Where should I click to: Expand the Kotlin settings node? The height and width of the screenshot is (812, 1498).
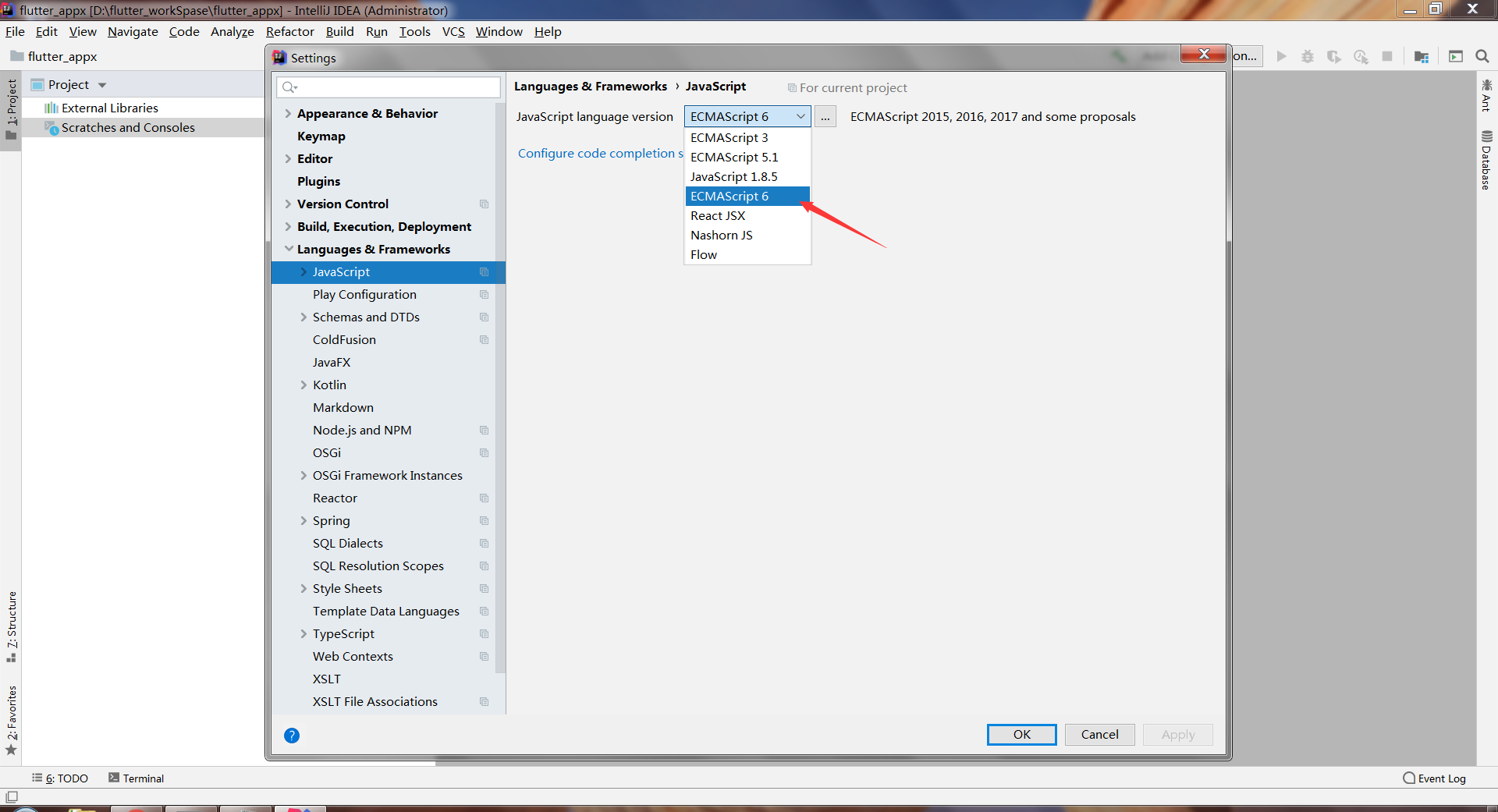tap(304, 385)
